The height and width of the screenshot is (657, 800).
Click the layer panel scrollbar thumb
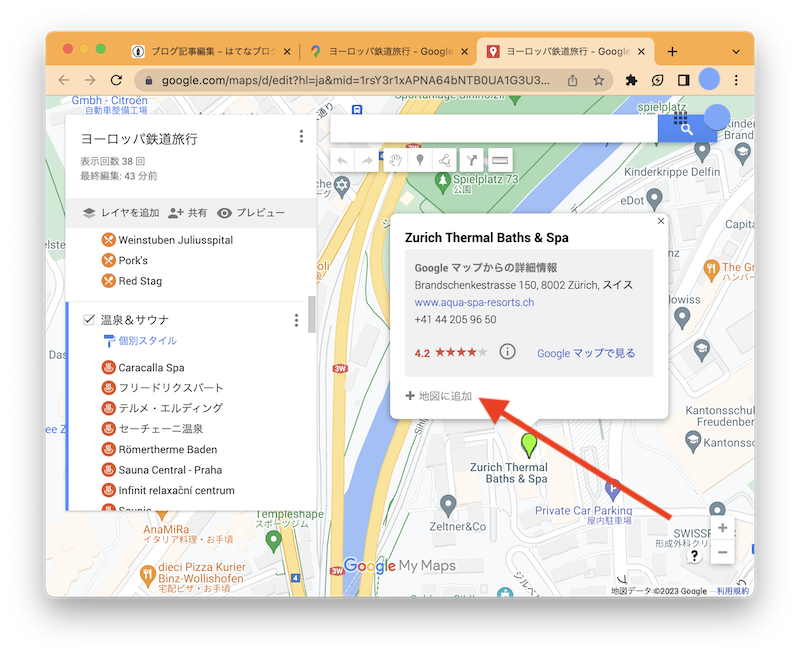point(312,314)
